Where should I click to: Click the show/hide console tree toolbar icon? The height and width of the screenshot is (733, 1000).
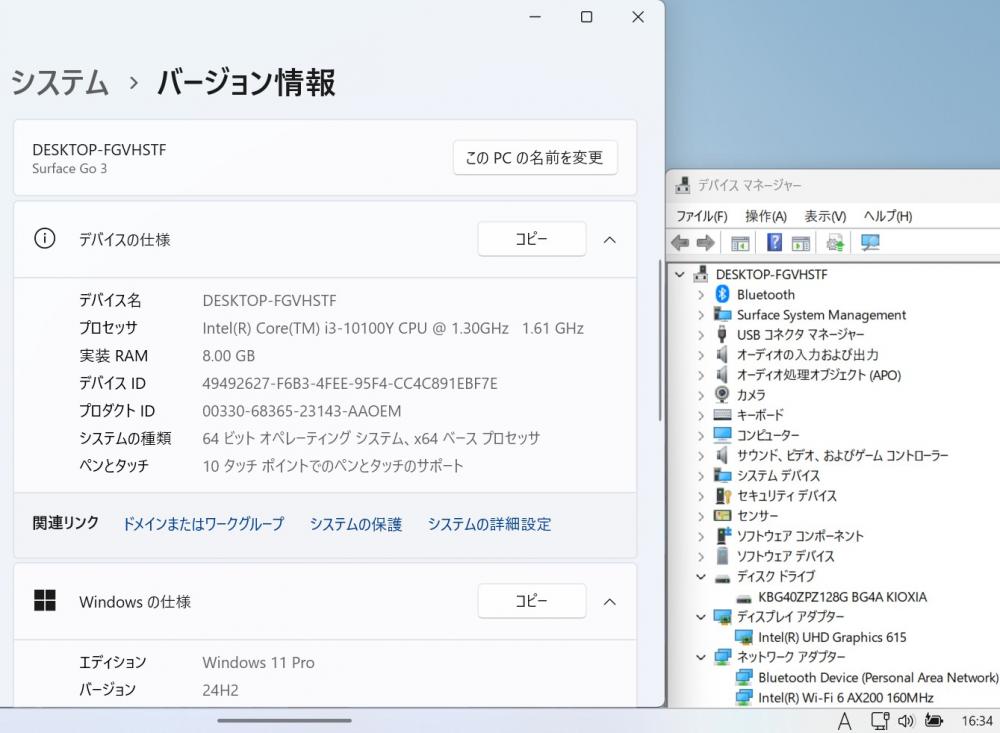(x=740, y=242)
